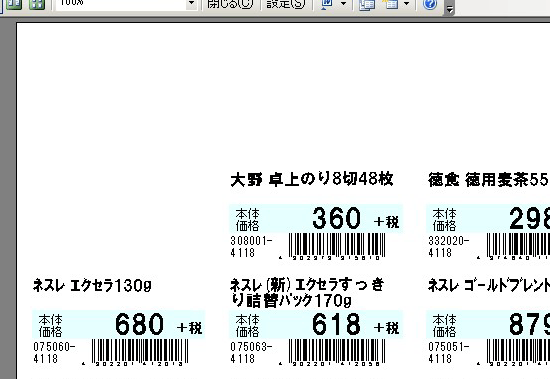Click product name ネスレ(新)エクセラすっきり詰替パック170g
This screenshot has width=550, height=379.
307,293
